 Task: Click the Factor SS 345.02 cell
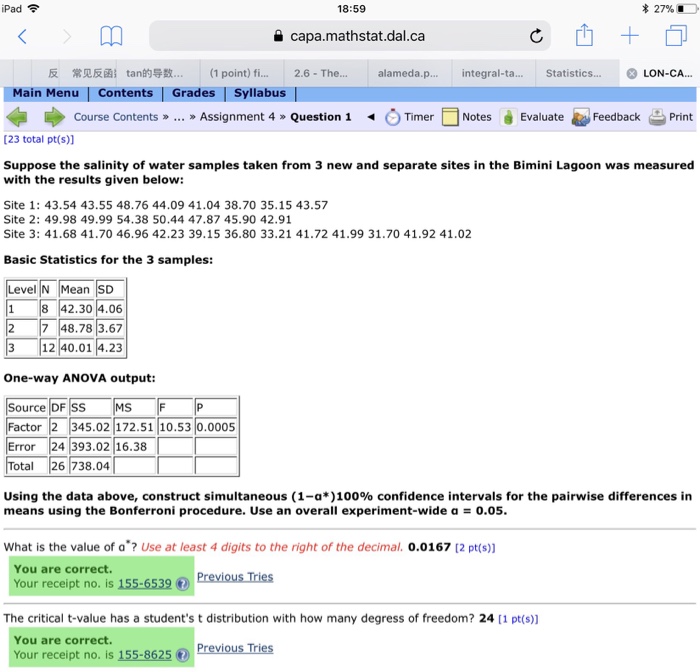pos(90,427)
